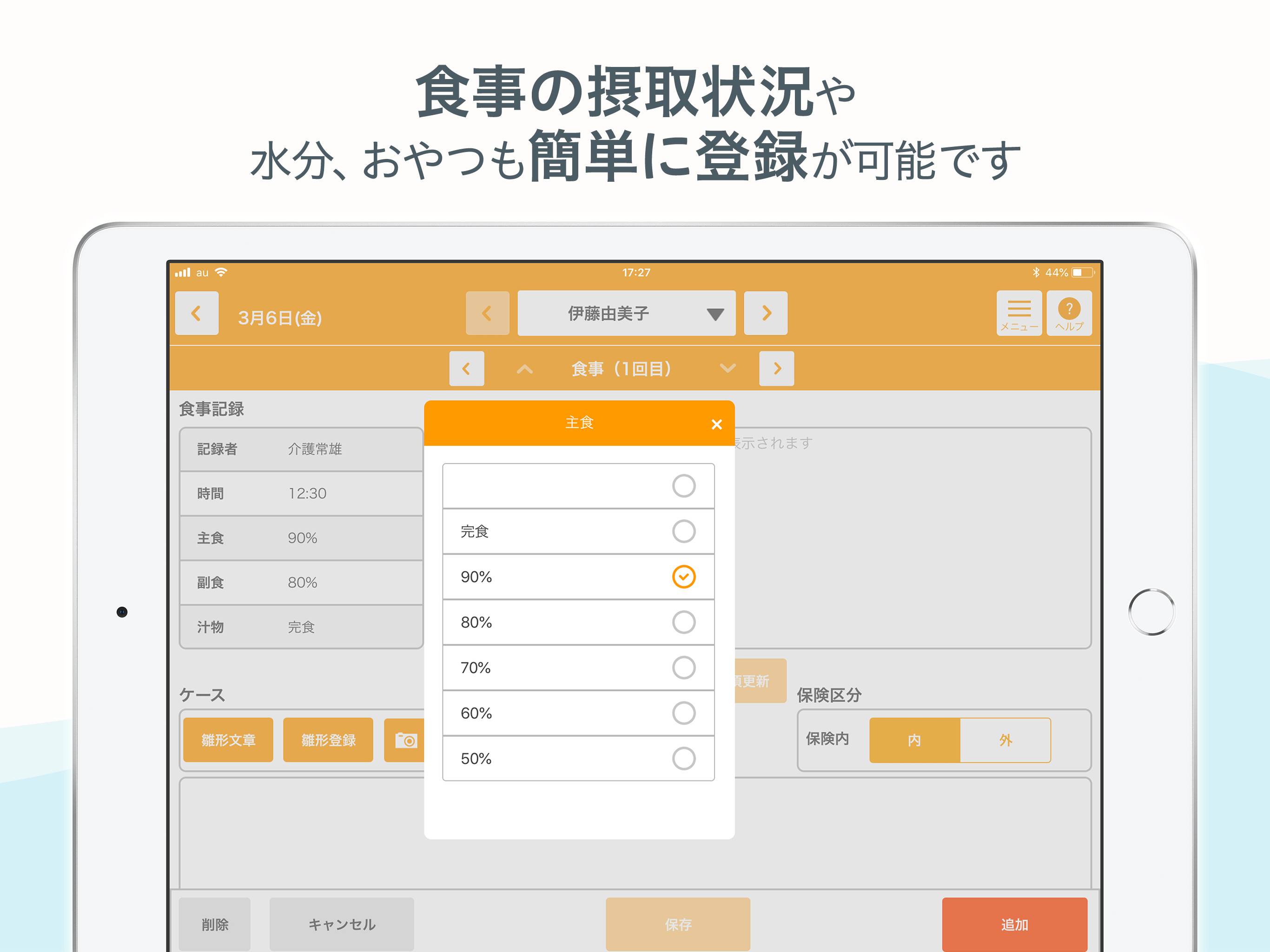Image resolution: width=1270 pixels, height=952 pixels.
Task: Select the 80% radio option in popup
Action: point(684,622)
